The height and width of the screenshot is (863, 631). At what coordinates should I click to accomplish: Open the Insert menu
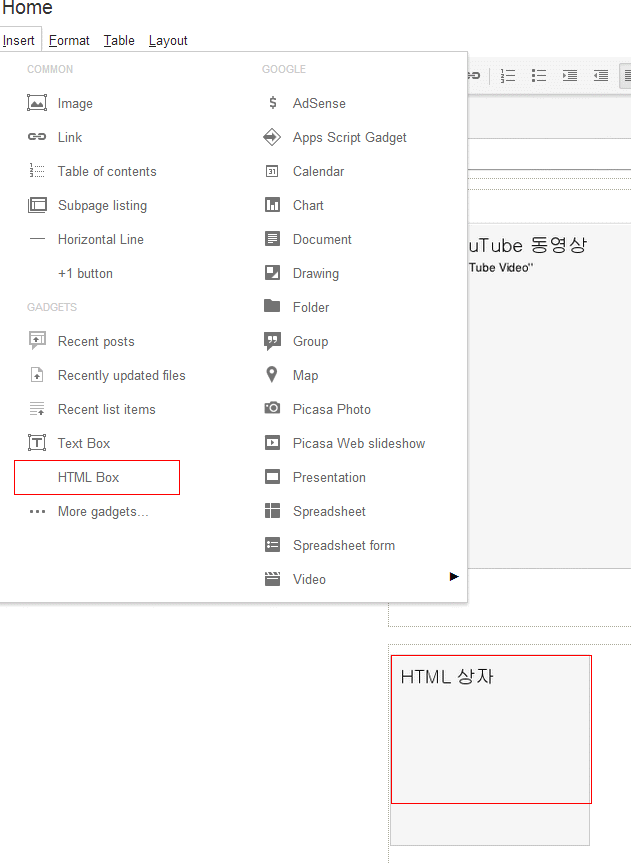click(19, 41)
